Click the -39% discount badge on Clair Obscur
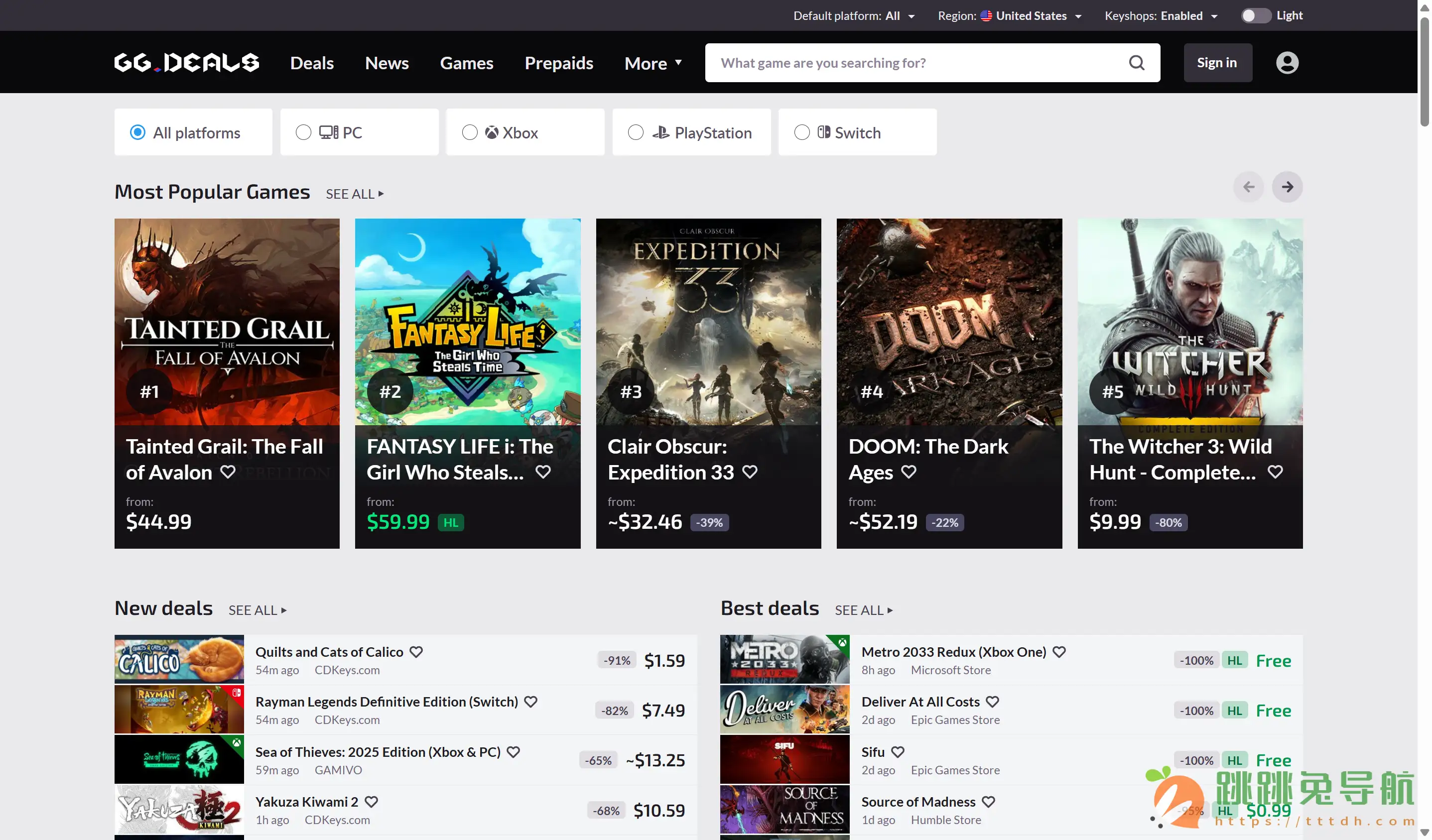The width and height of the screenshot is (1432, 840). 710,522
